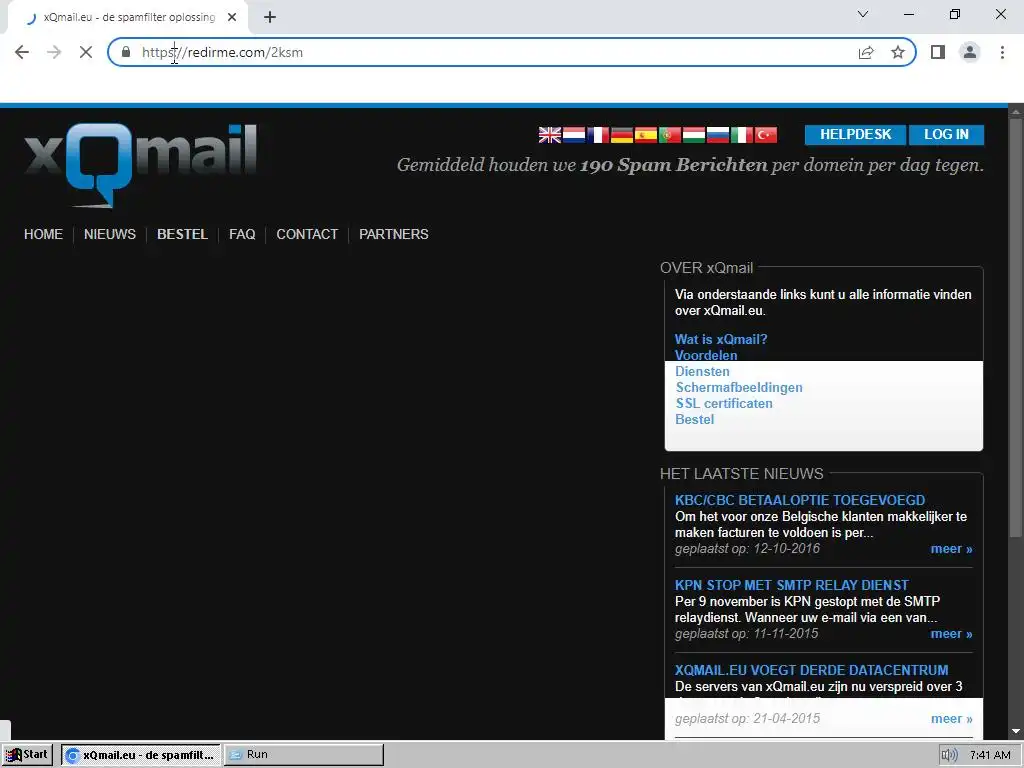1024x768 pixels.
Task: Click the scrollbar down arrow
Action: point(1016,731)
